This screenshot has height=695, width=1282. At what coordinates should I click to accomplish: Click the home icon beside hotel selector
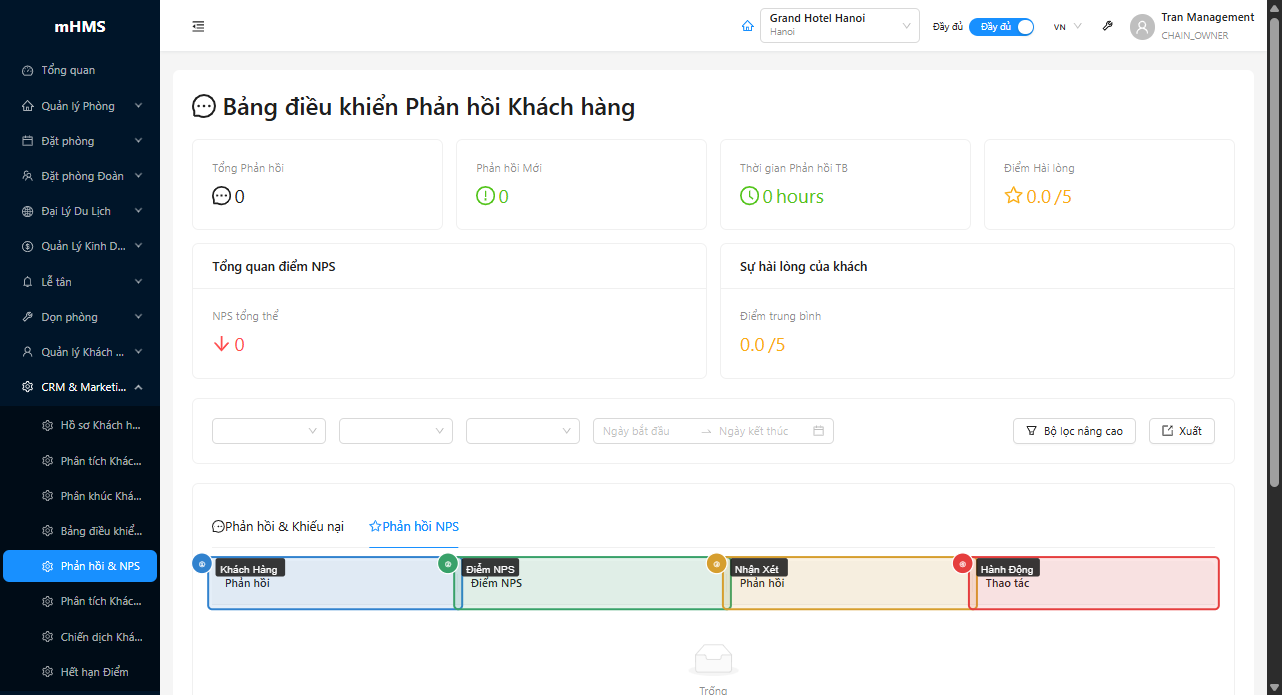click(x=747, y=26)
